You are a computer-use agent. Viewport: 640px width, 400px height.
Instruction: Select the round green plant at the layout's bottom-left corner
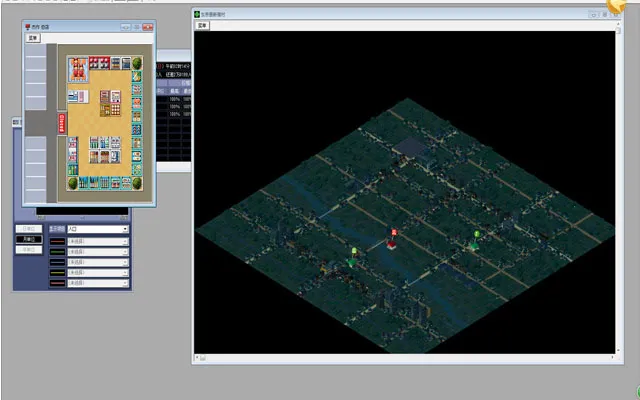click(x=72, y=184)
